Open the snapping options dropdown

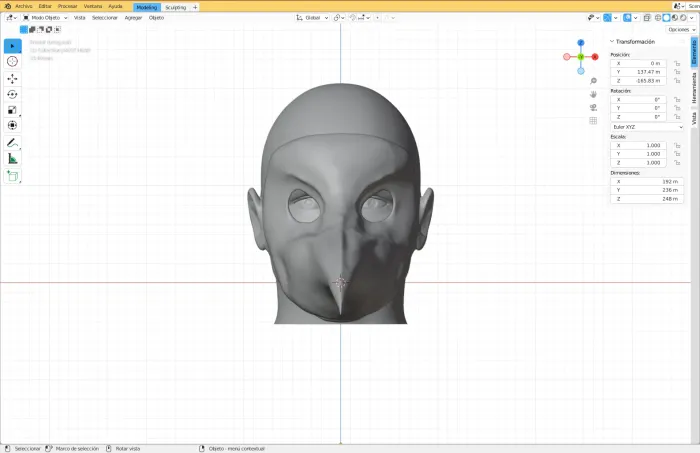pos(364,18)
